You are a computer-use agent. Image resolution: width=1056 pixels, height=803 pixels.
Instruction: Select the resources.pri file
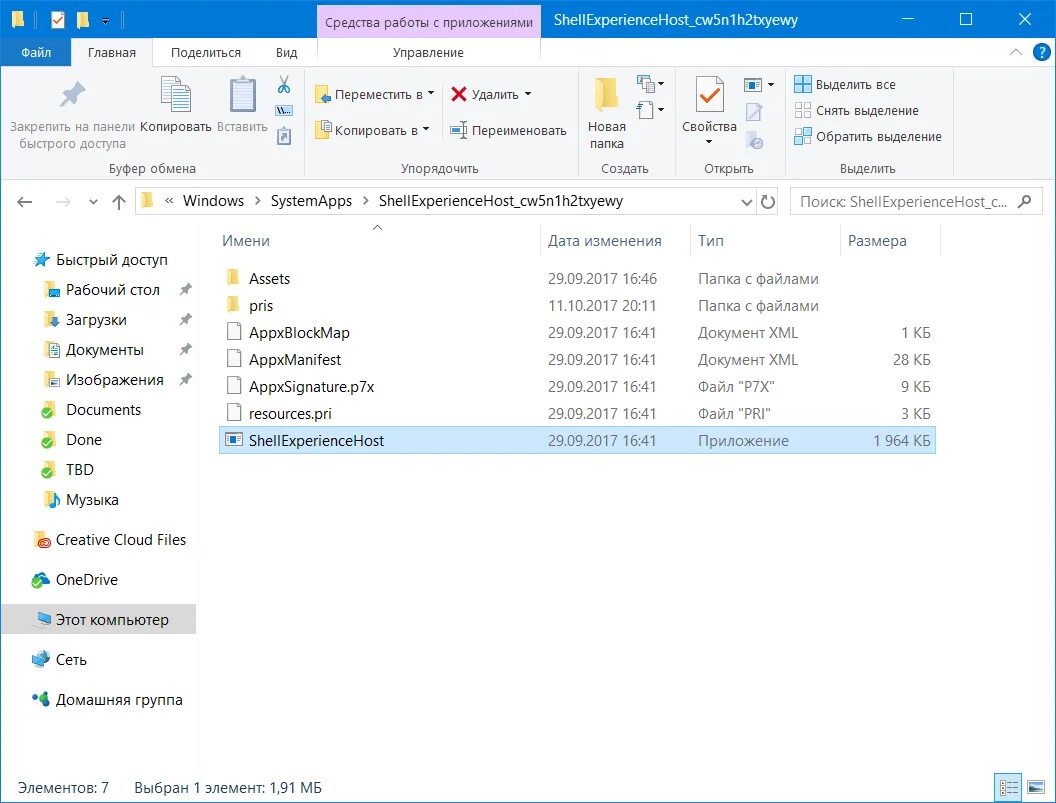(x=577, y=413)
